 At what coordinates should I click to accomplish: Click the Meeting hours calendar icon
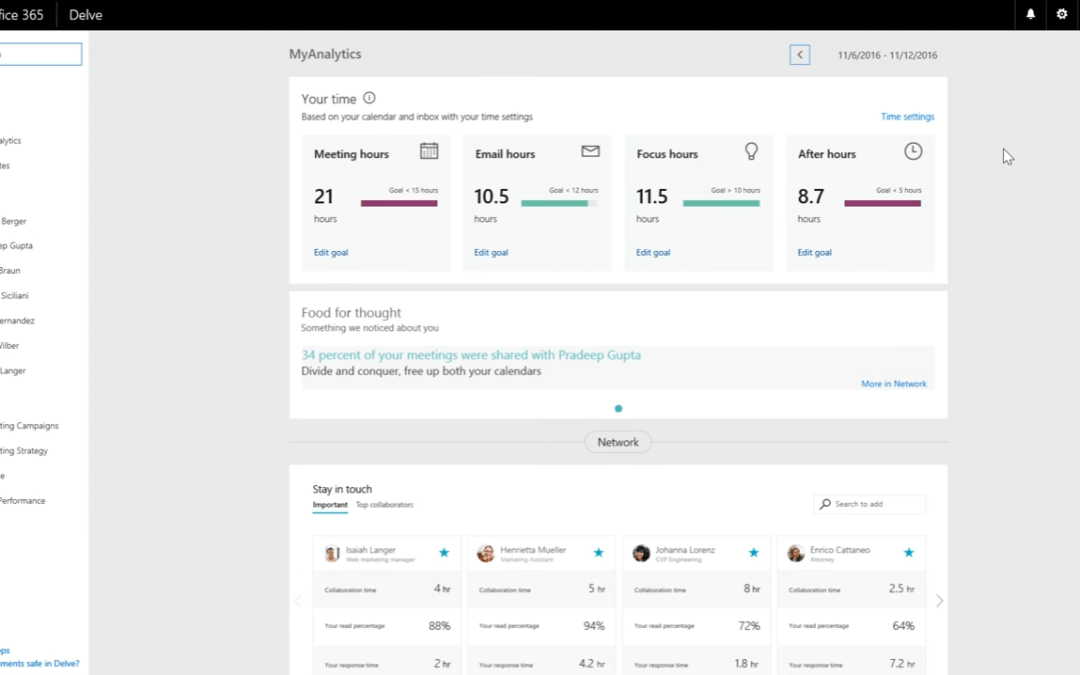pyautogui.click(x=429, y=151)
